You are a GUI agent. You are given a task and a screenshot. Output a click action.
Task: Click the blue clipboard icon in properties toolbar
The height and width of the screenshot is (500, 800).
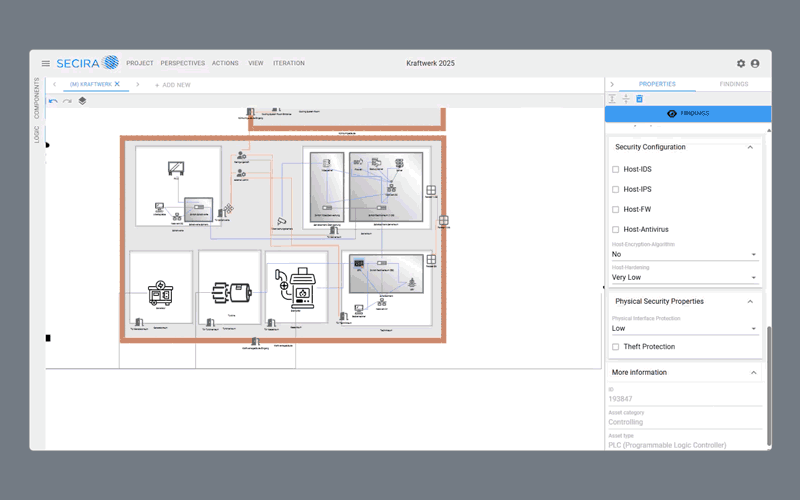640,99
